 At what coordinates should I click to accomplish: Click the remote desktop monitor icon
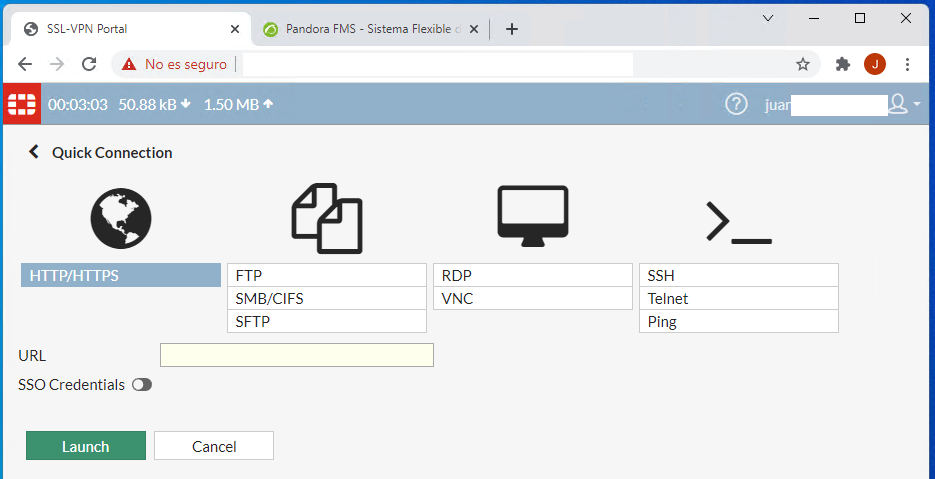(533, 217)
